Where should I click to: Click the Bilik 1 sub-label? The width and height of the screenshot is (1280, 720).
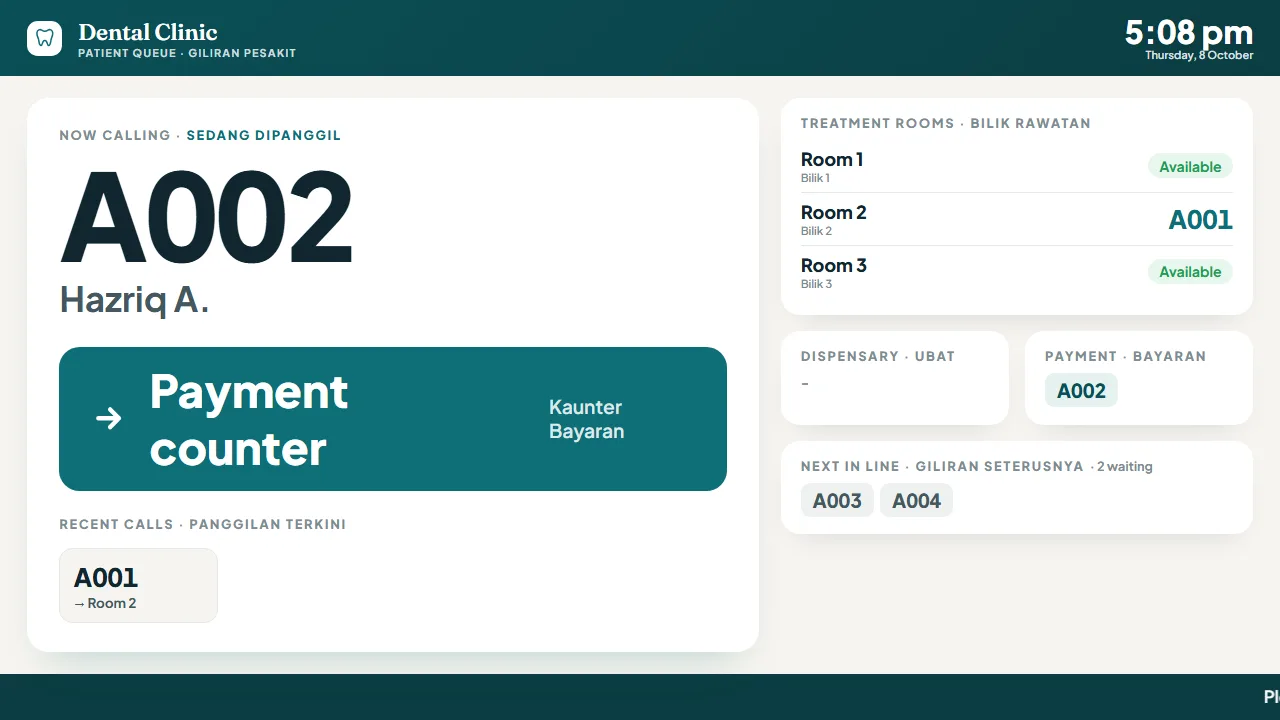point(815,178)
